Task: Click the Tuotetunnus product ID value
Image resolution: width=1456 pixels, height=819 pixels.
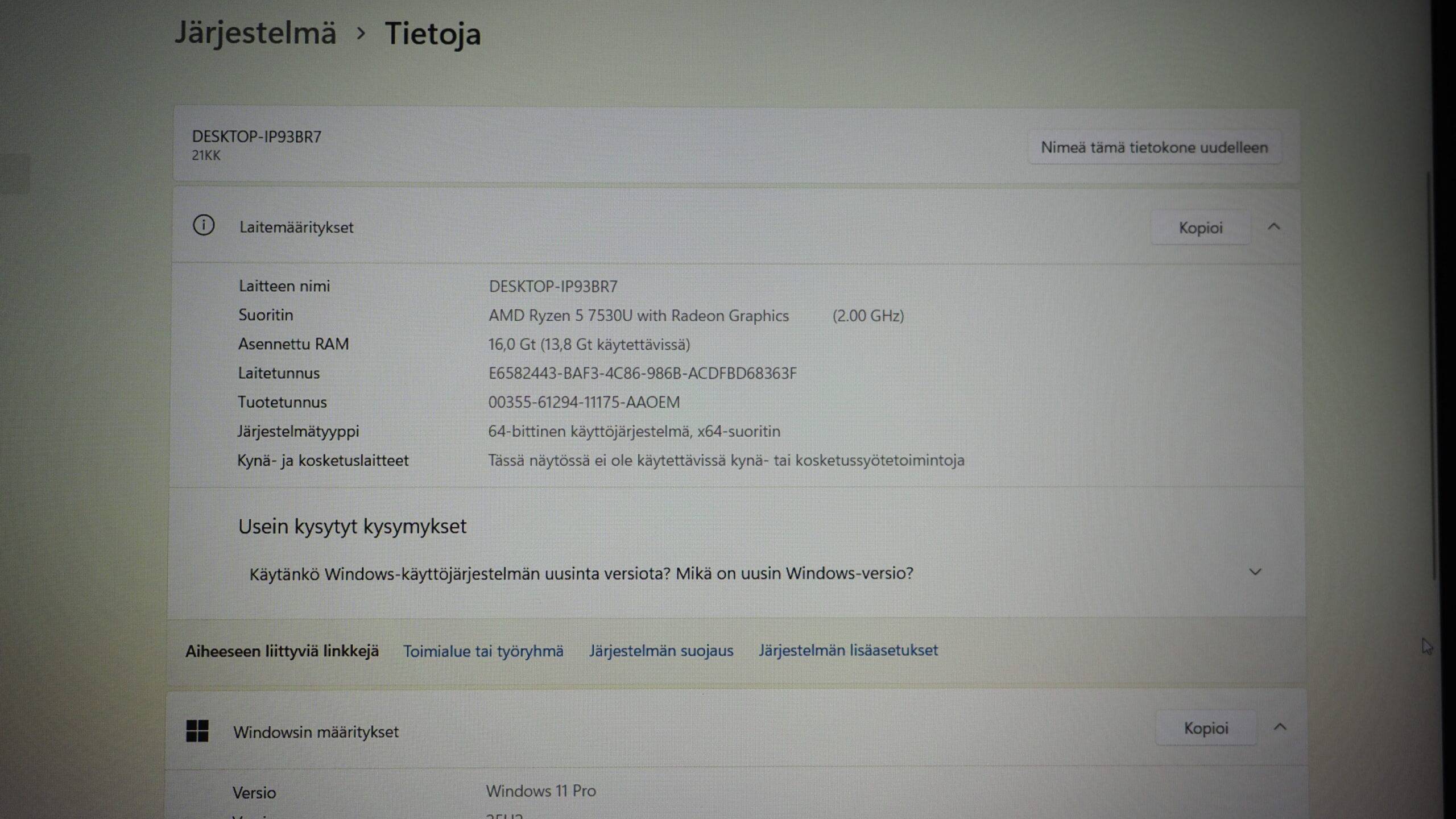Action: coord(584,402)
